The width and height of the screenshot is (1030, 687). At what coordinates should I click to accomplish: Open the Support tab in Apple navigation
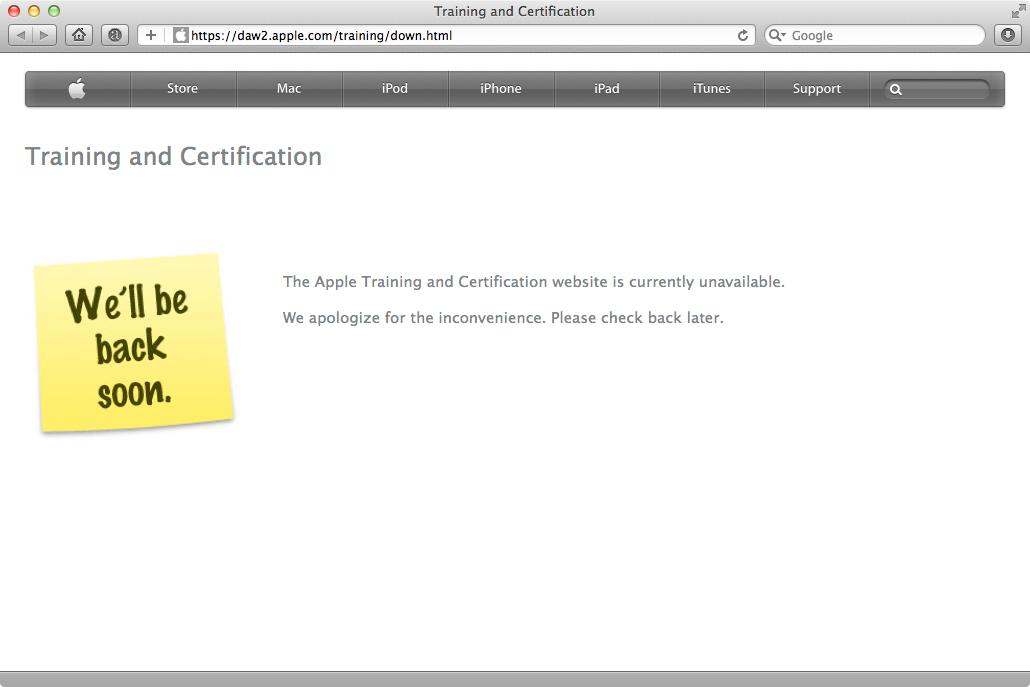coord(817,89)
